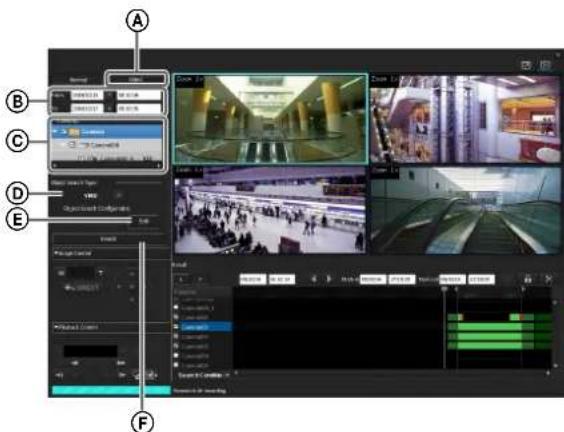Click the timeline Start date field

tap(373, 279)
